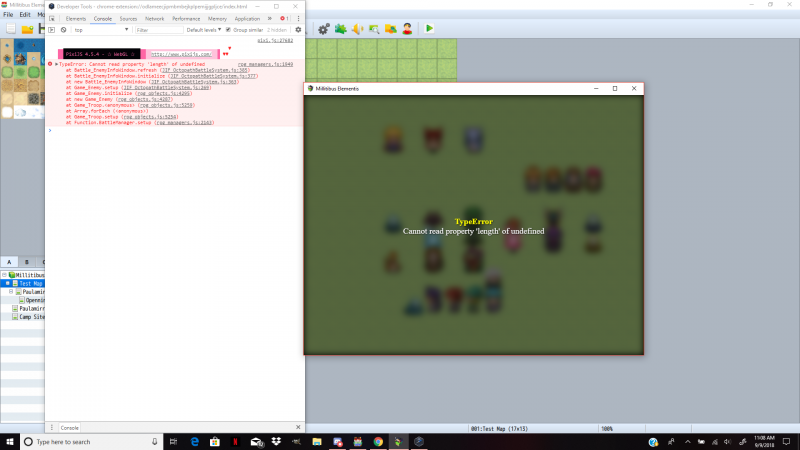Switch to the Network tab
This screenshot has height=450, width=800.
tap(154, 19)
